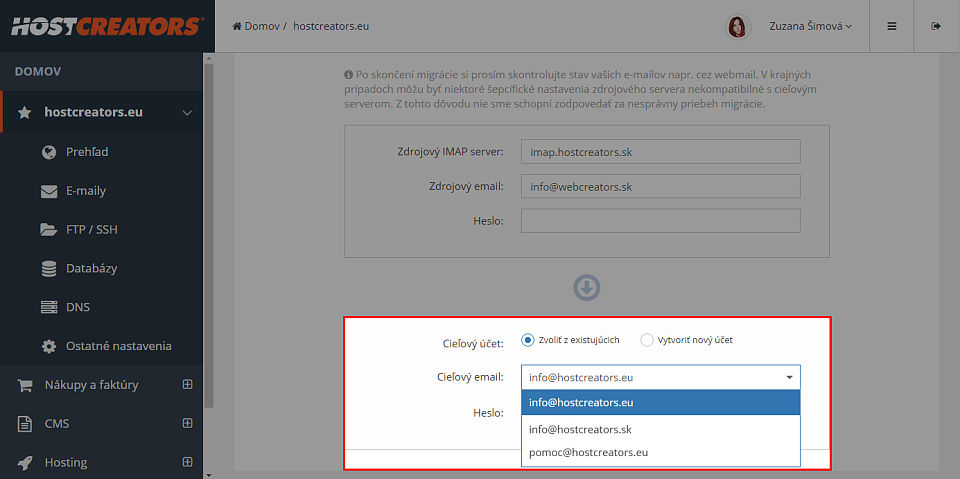Screen dimensions: 960x479
Task: Click the Domov breadcrumb link
Action: 262,26
